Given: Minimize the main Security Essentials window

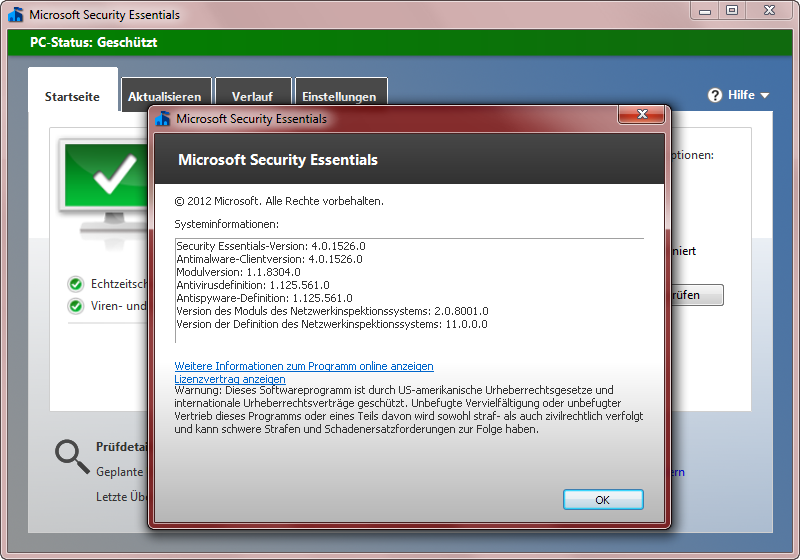Looking at the screenshot, I should tap(705, 11).
